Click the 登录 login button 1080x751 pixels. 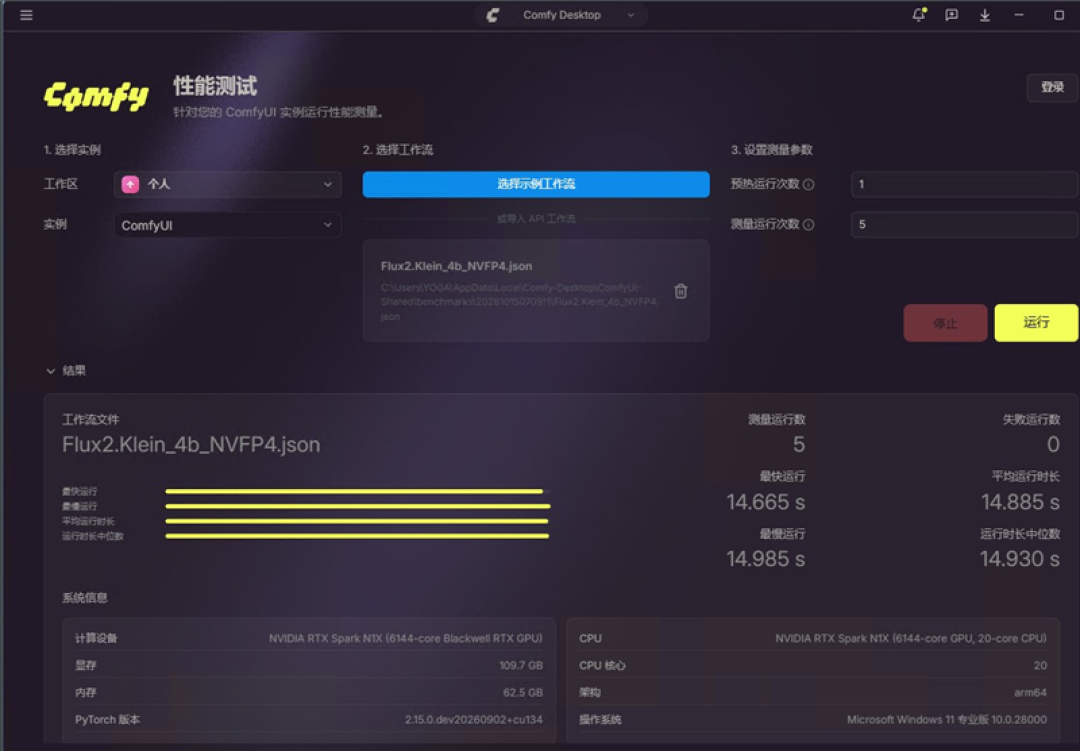pos(1052,88)
